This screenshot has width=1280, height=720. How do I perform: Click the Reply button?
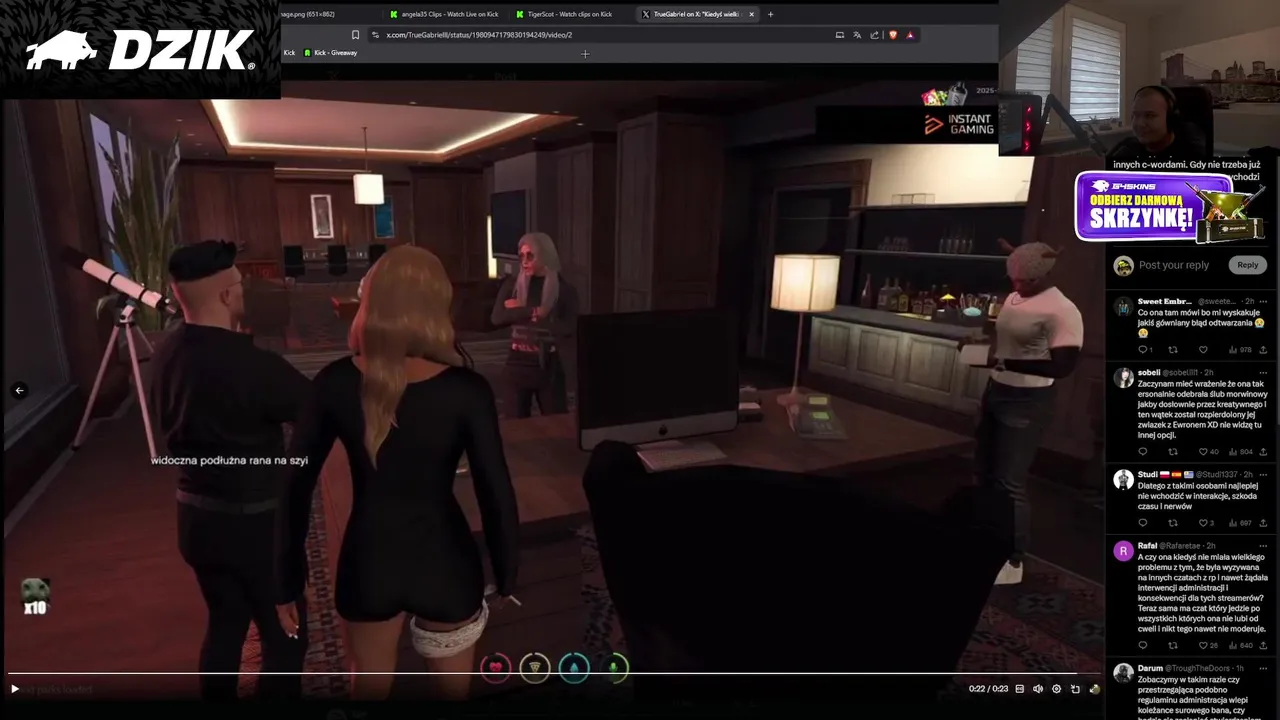pos(1248,265)
